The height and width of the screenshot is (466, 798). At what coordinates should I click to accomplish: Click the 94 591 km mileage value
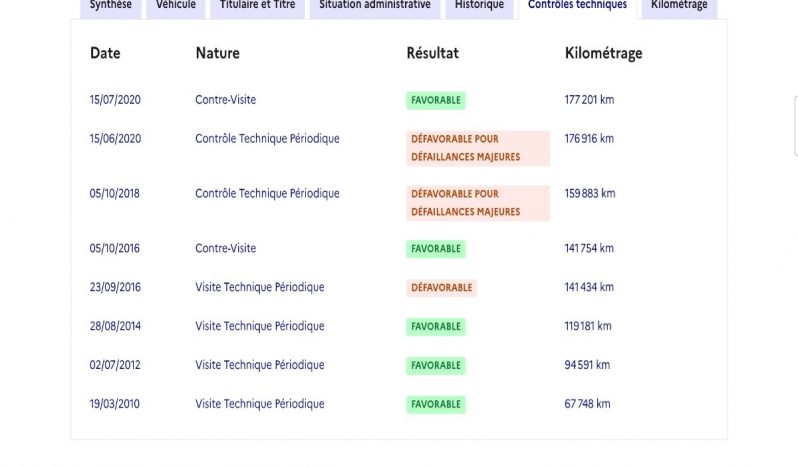pos(587,365)
